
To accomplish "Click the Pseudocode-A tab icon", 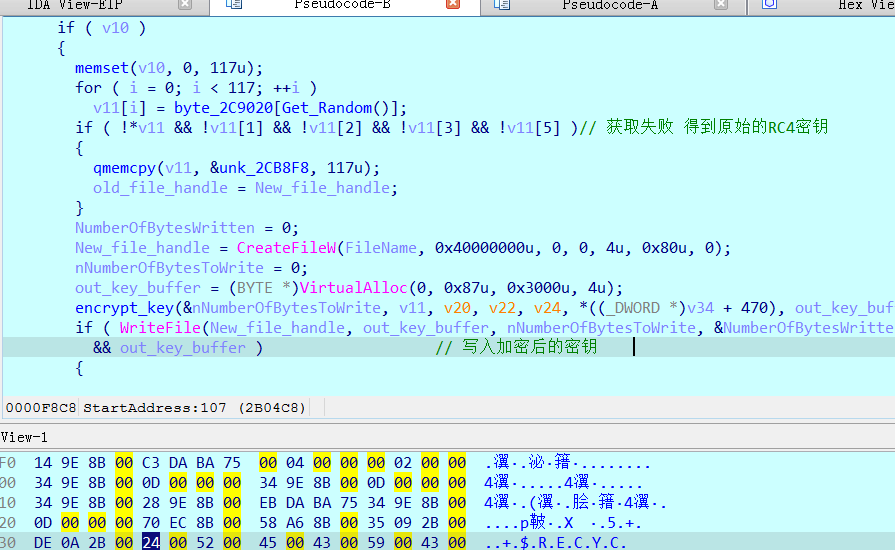I will coord(501,5).
